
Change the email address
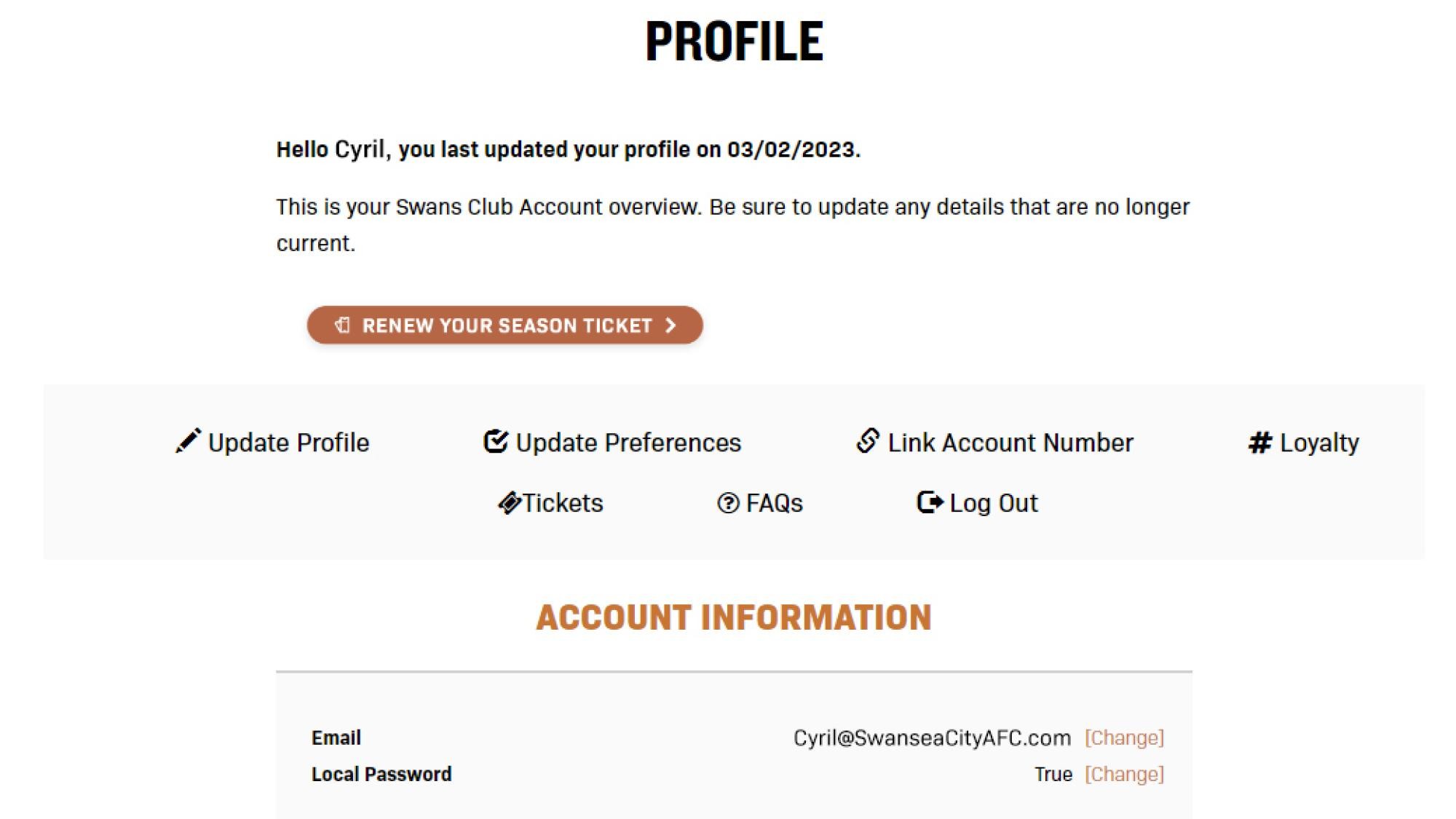coord(1124,738)
